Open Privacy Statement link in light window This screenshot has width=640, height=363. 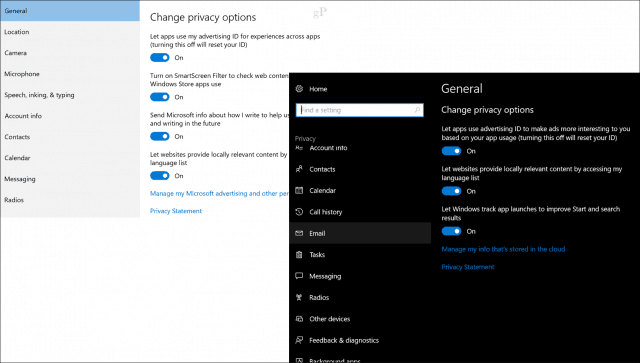point(176,211)
